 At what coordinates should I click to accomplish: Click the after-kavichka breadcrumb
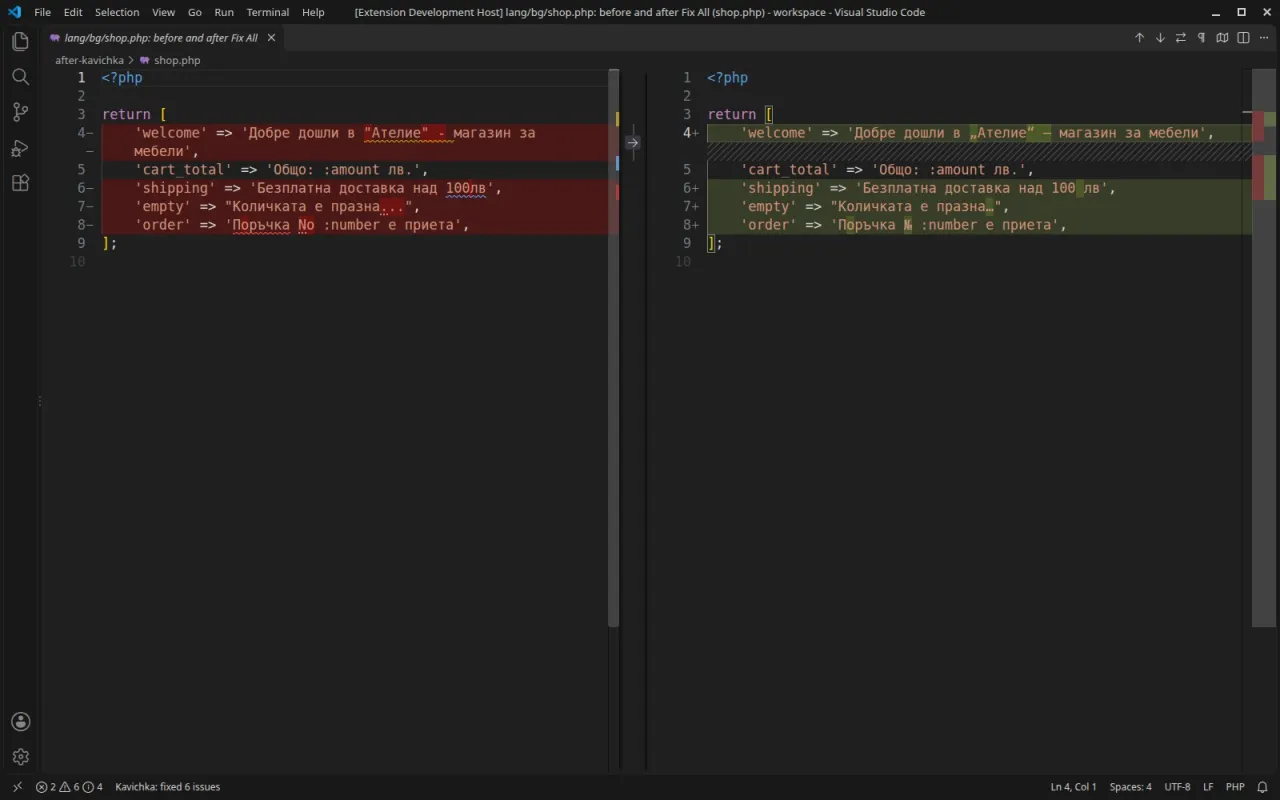click(x=89, y=60)
